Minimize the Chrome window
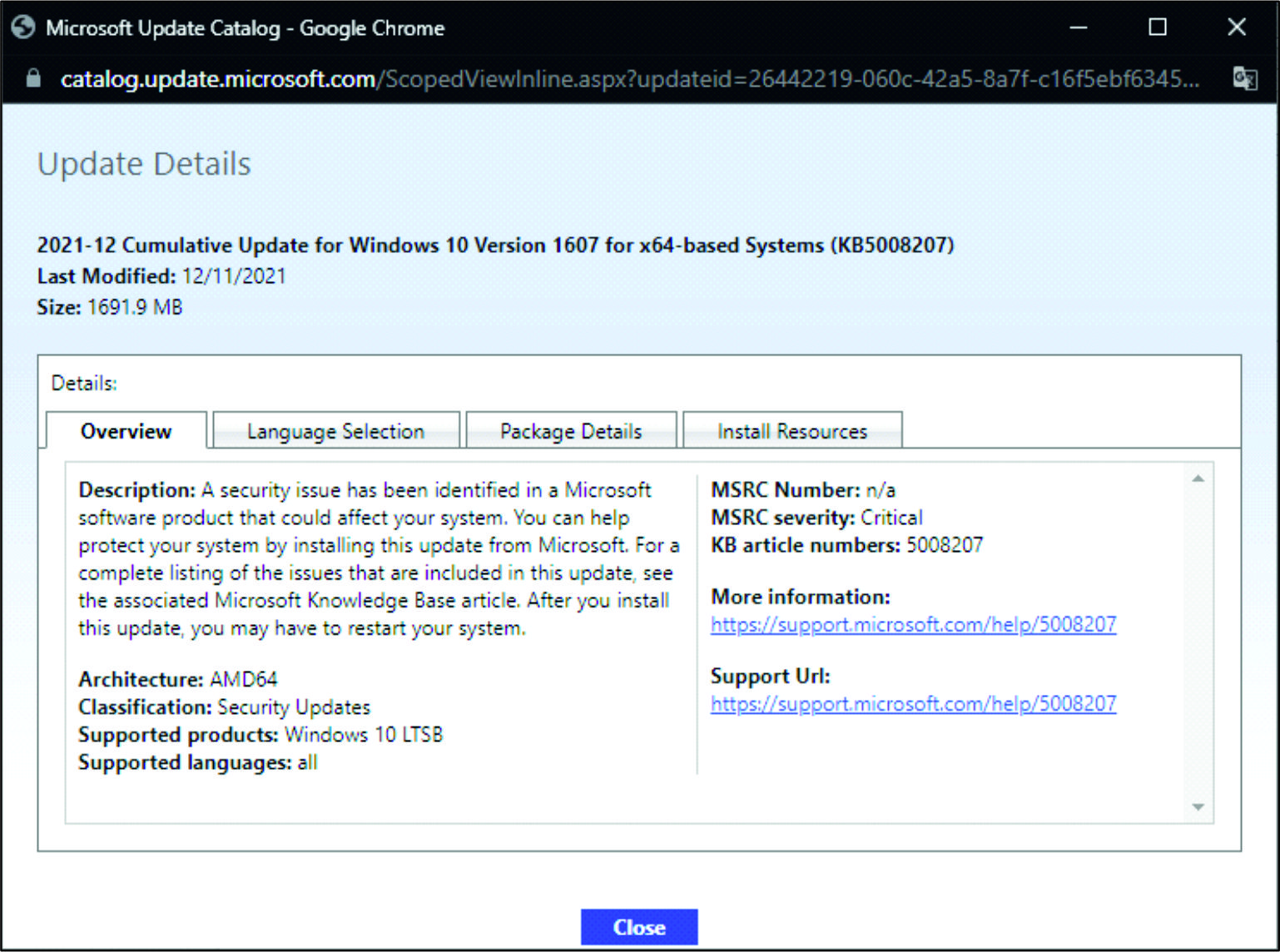This screenshot has width=1280, height=952. [x=1079, y=27]
